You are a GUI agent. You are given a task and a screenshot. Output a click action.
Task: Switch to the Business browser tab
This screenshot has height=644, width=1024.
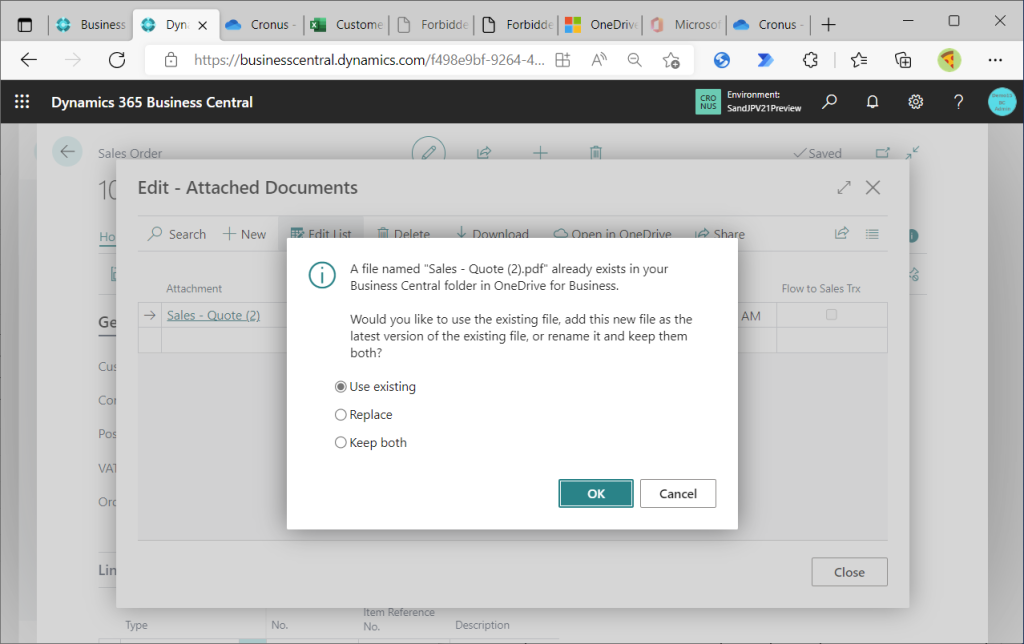tap(90, 25)
